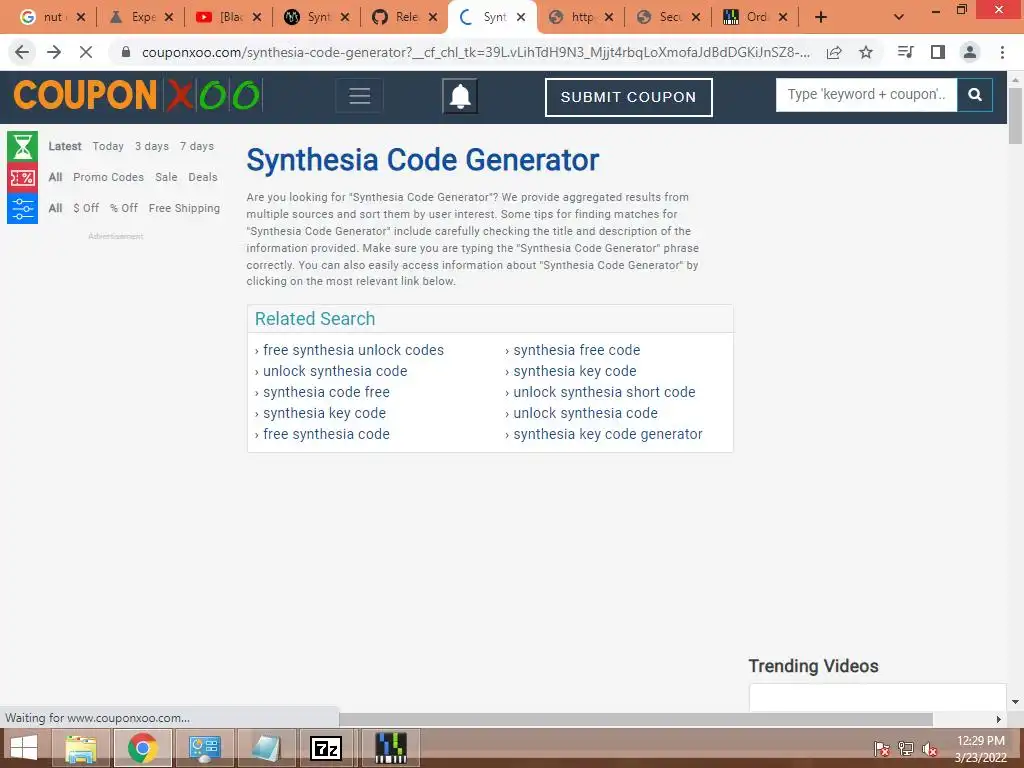Viewport: 1024px width, 768px height.
Task: Click the blue sliders filter icon
Action: 22,208
